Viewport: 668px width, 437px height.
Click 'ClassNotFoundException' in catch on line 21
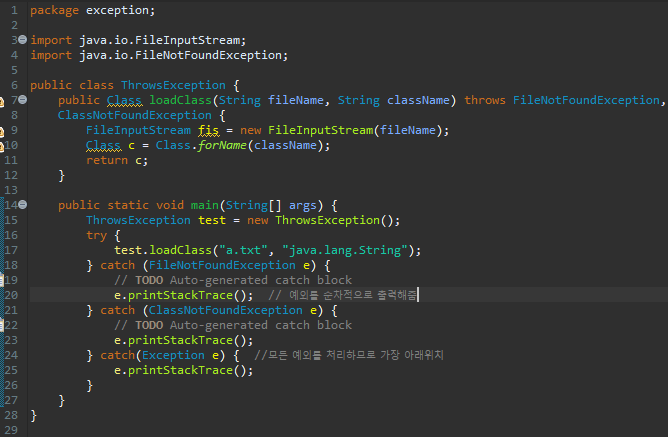(x=225, y=310)
